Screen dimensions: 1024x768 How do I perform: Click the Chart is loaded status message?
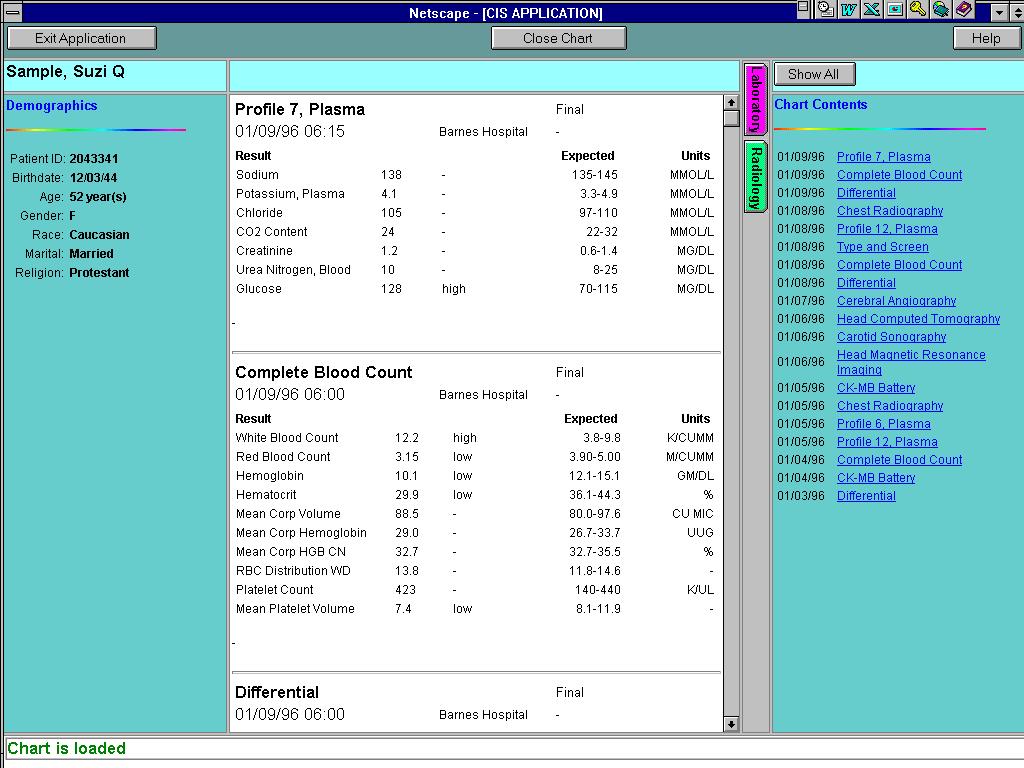pos(66,748)
